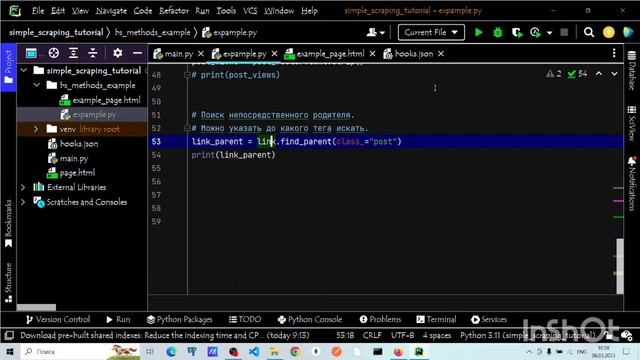Open the Edit menu
Screen dimensions: 640x360
point(58,11)
